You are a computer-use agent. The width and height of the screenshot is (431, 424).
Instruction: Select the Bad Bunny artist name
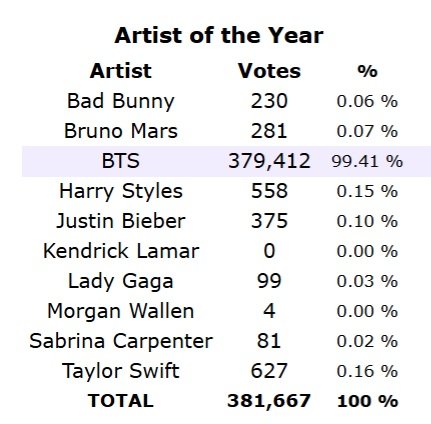(121, 101)
